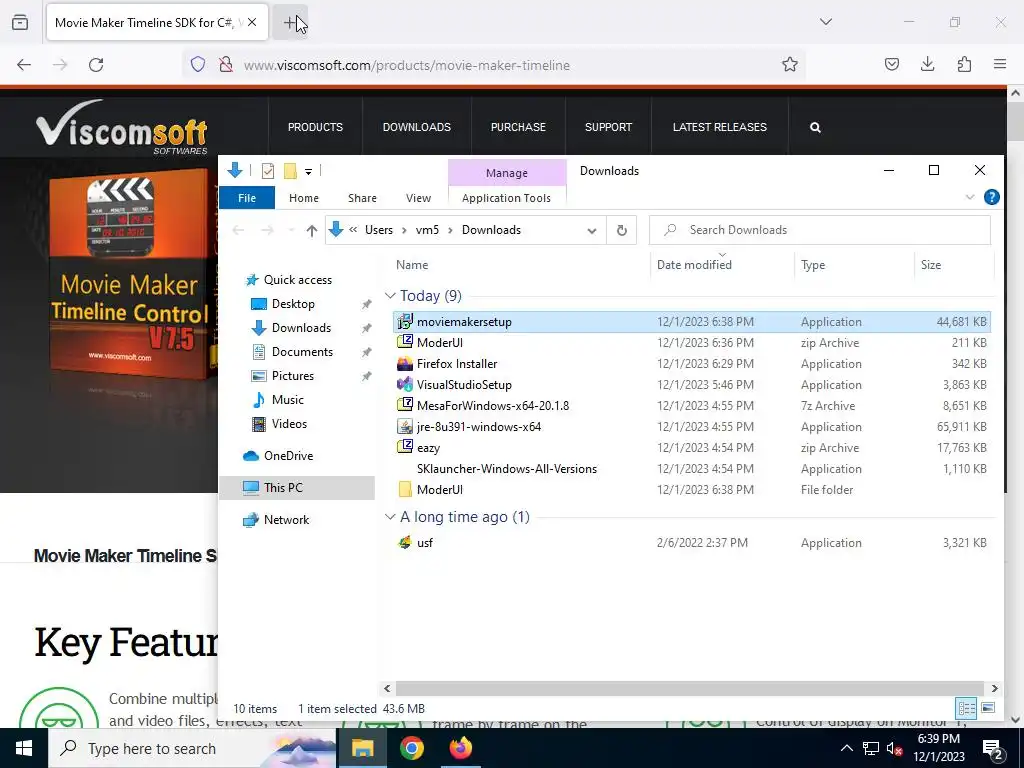Open the File tab in Explorer
1024x768 pixels.
pyautogui.click(x=247, y=198)
